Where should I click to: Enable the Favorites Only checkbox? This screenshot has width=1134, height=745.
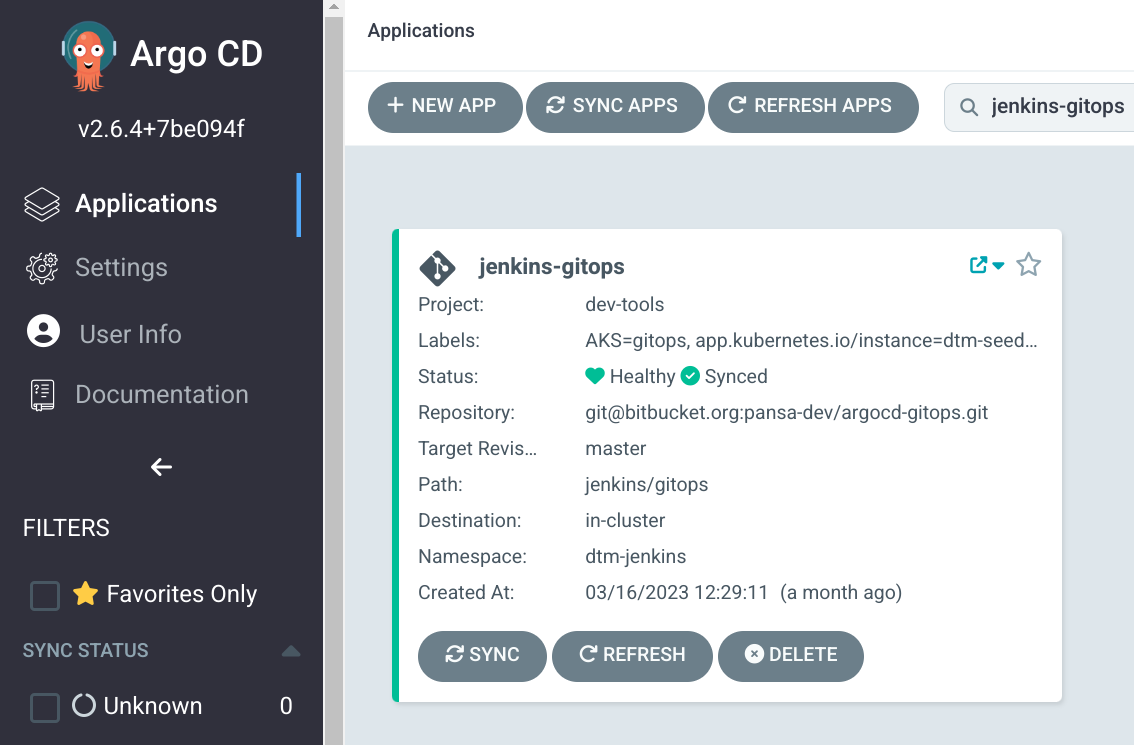point(45,596)
